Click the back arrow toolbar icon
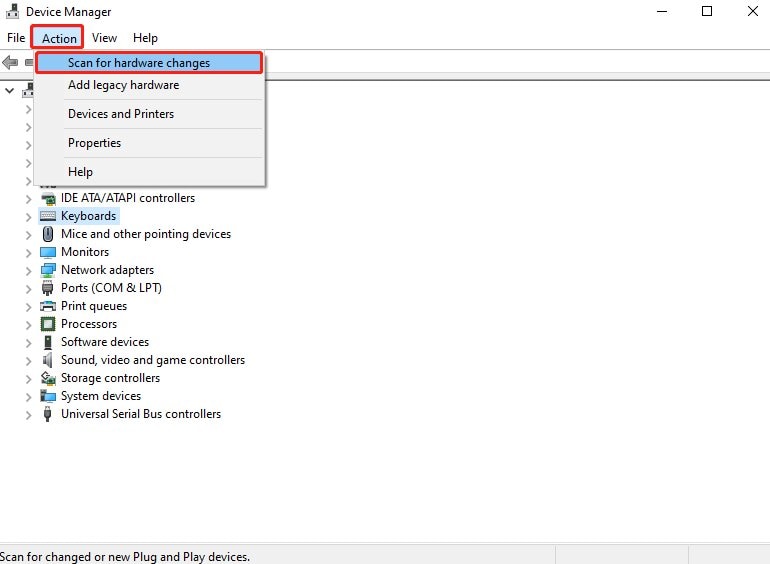 pos(10,62)
